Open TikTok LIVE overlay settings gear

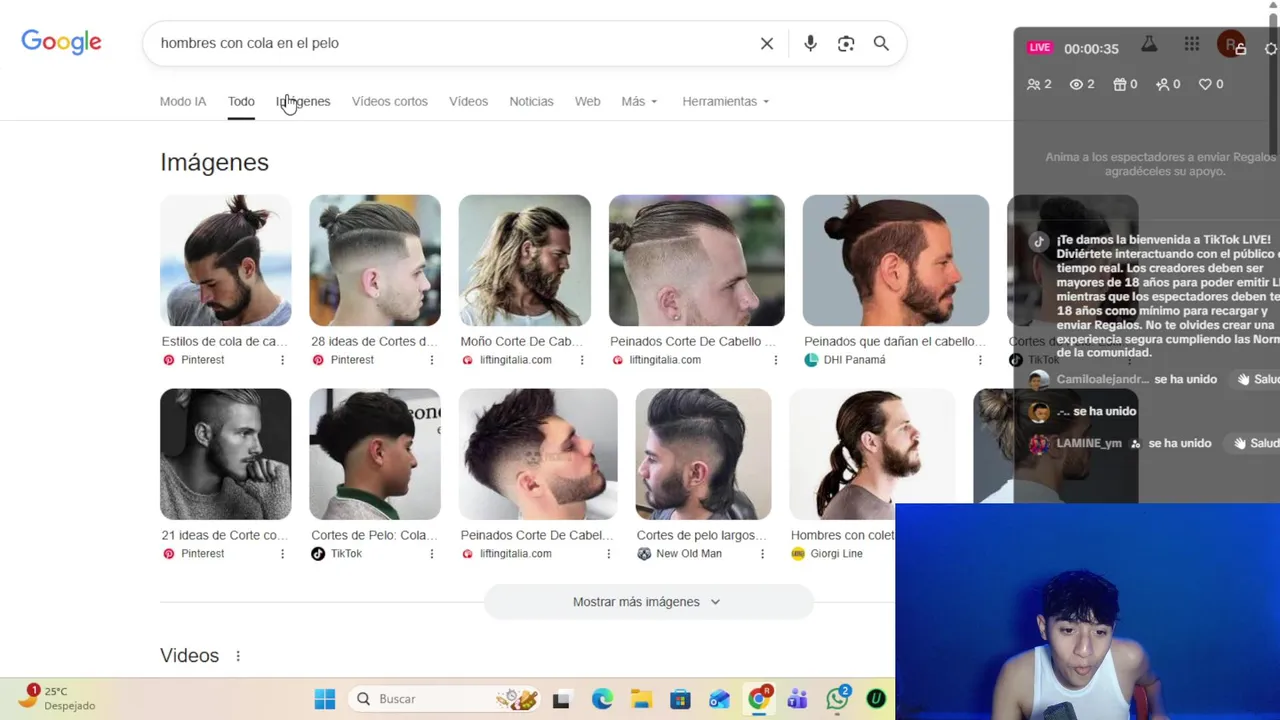(1272, 48)
